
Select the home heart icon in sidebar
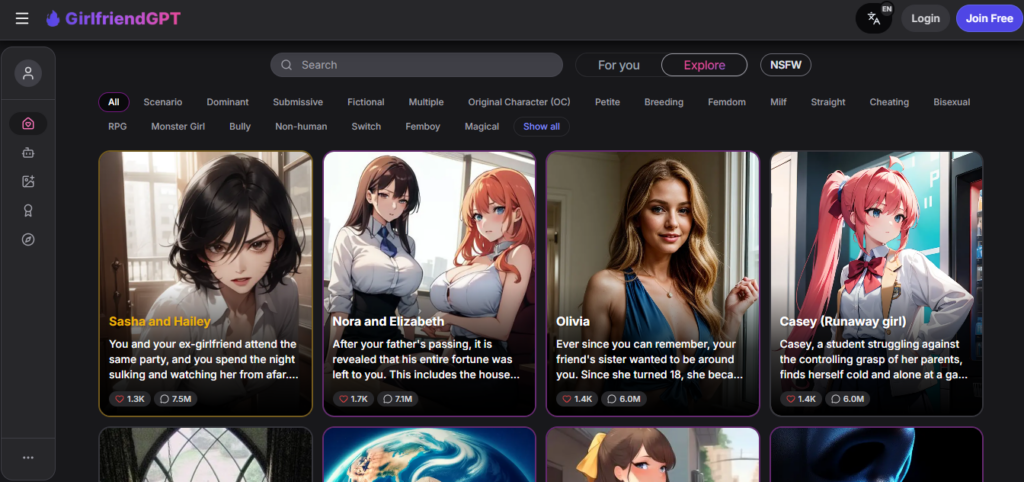click(28, 123)
